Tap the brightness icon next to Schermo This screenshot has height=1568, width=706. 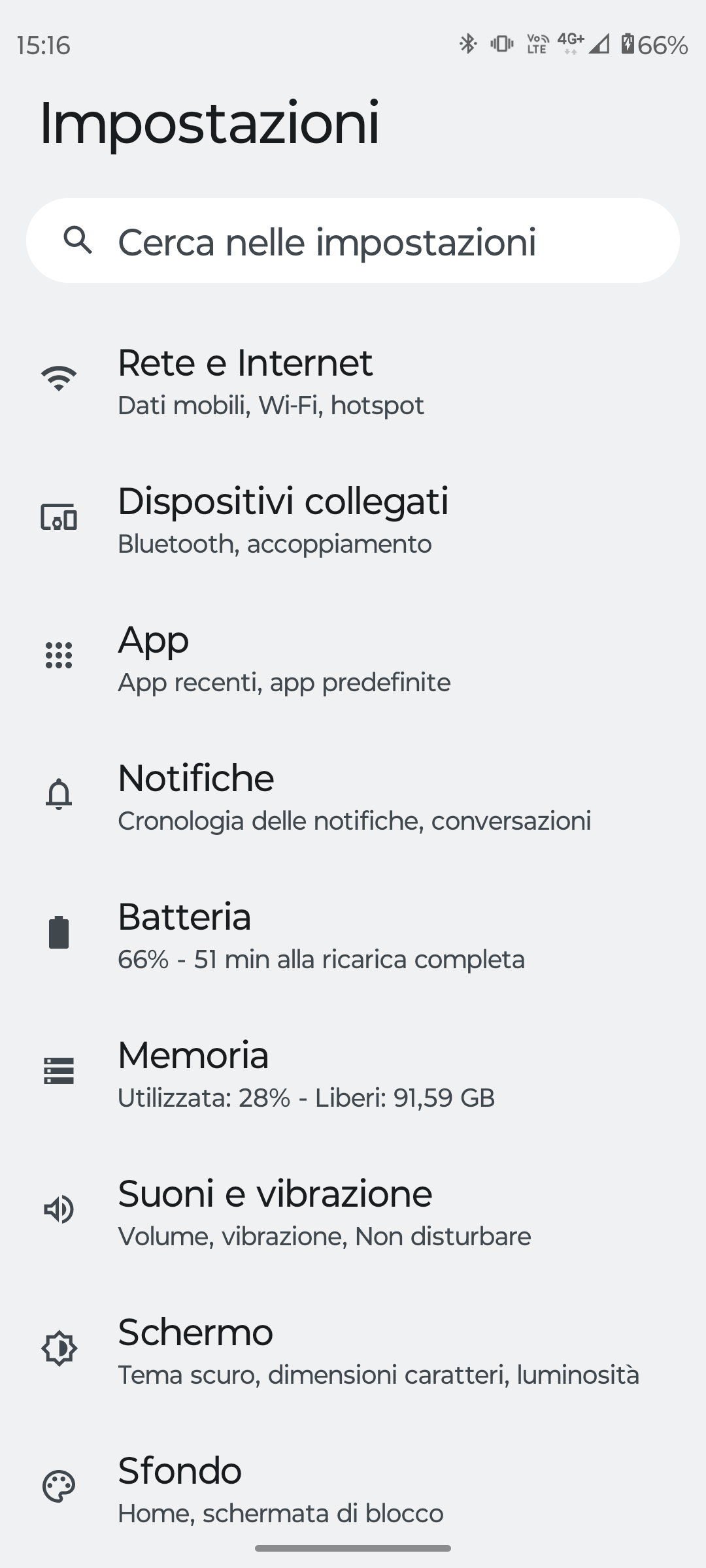point(59,1348)
